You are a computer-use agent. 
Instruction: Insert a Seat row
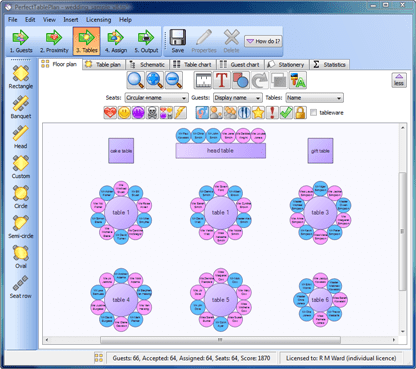click(21, 287)
